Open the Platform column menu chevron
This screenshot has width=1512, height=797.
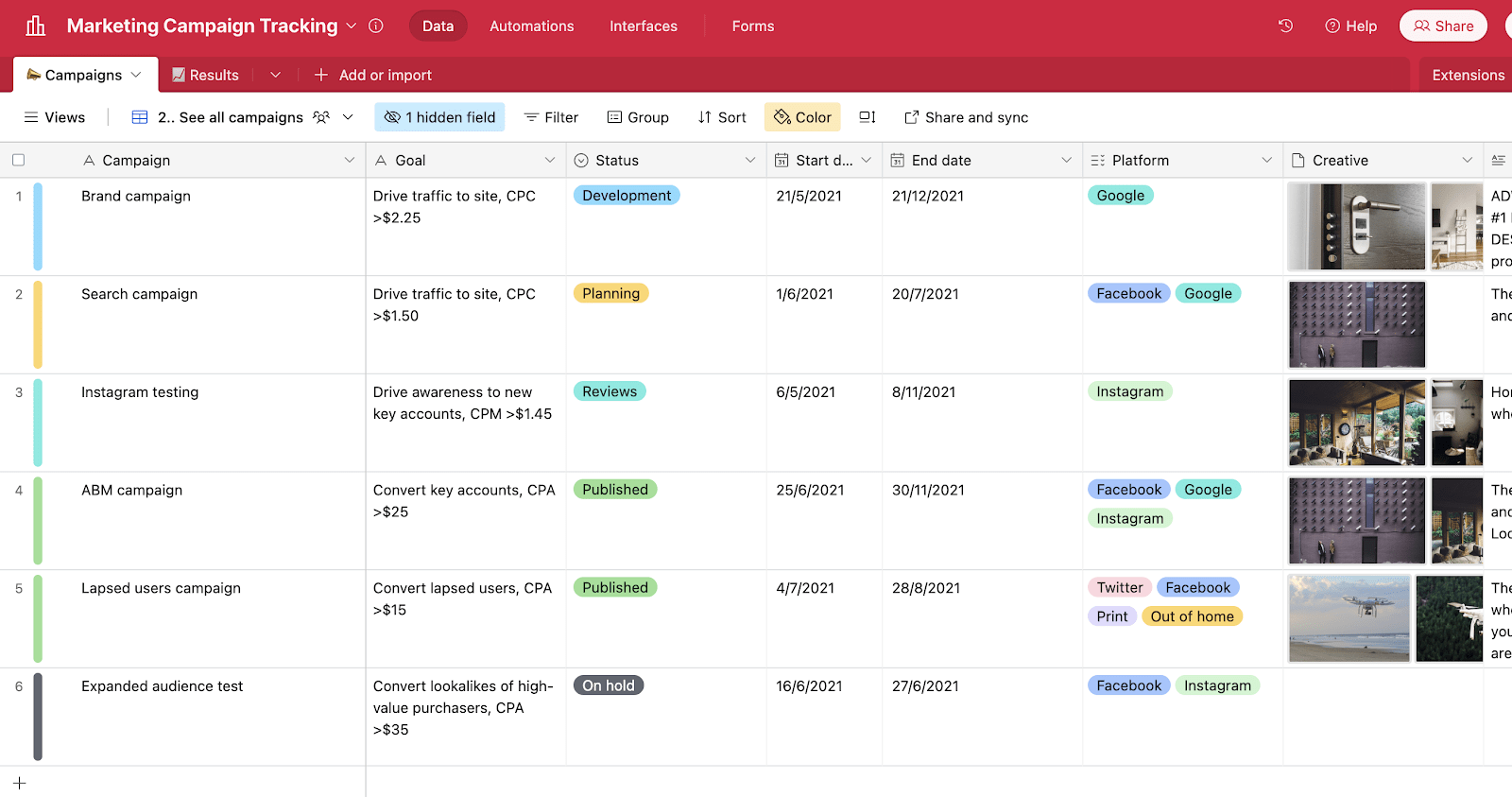[1266, 161]
